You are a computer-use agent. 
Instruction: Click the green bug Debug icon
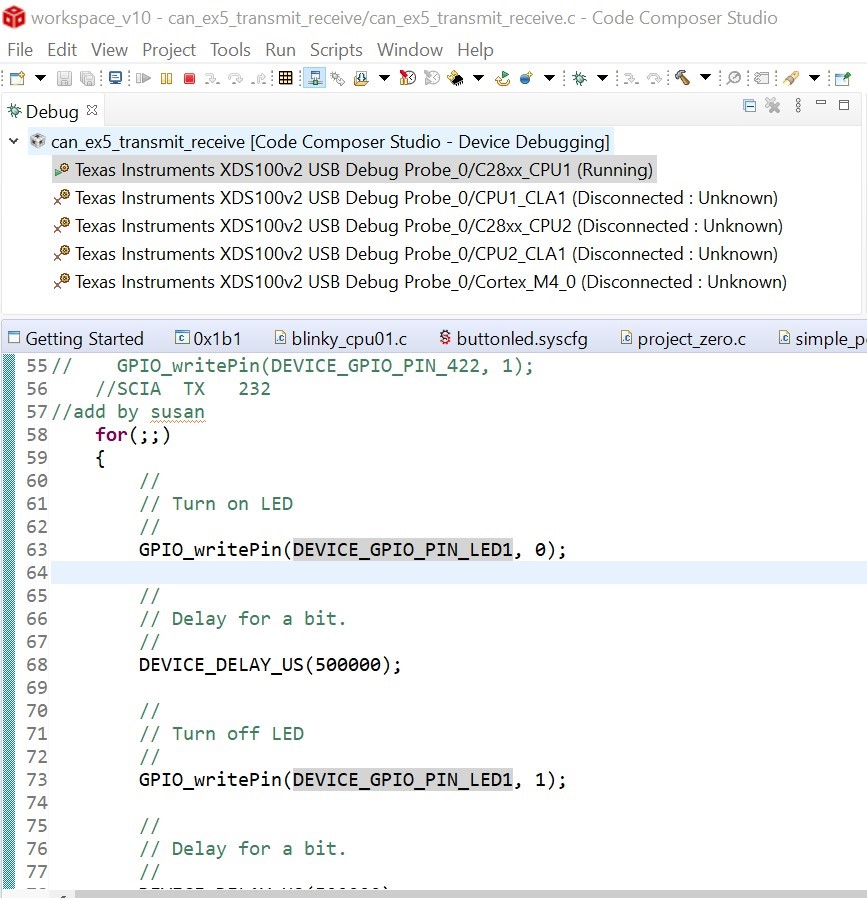point(580,78)
